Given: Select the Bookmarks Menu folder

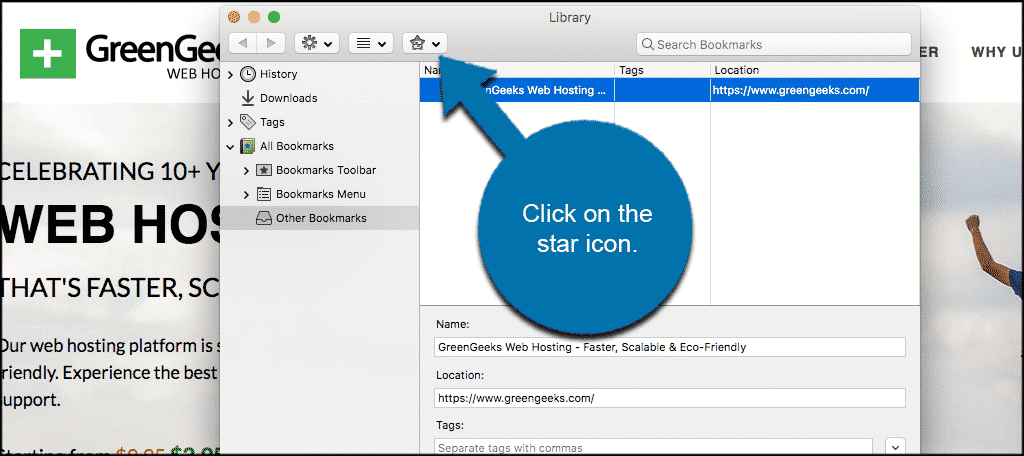Looking at the screenshot, I should [320, 194].
